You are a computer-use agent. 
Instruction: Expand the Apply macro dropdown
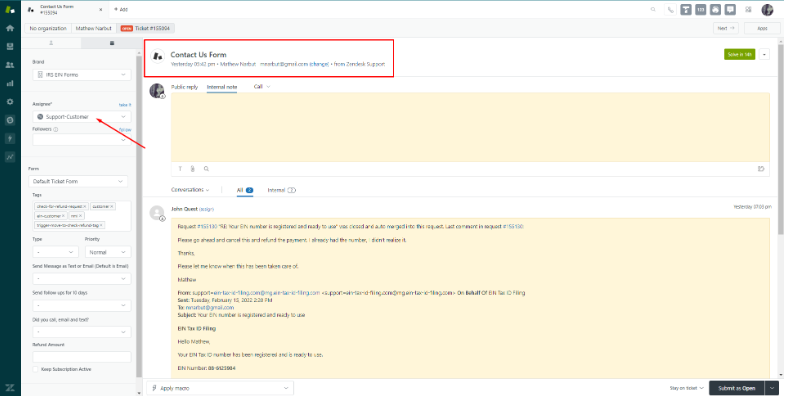click(220, 388)
